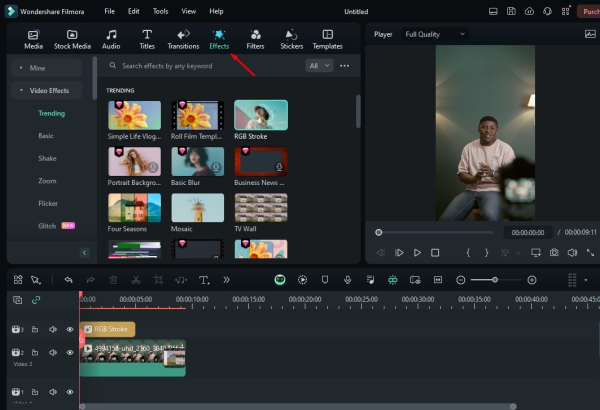Viewport: 600px width, 410px height.
Task: Play the video in the preview
Action: coord(417,253)
